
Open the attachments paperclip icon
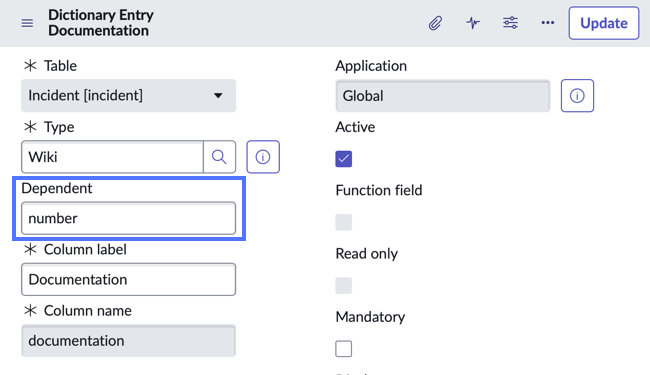pos(435,23)
